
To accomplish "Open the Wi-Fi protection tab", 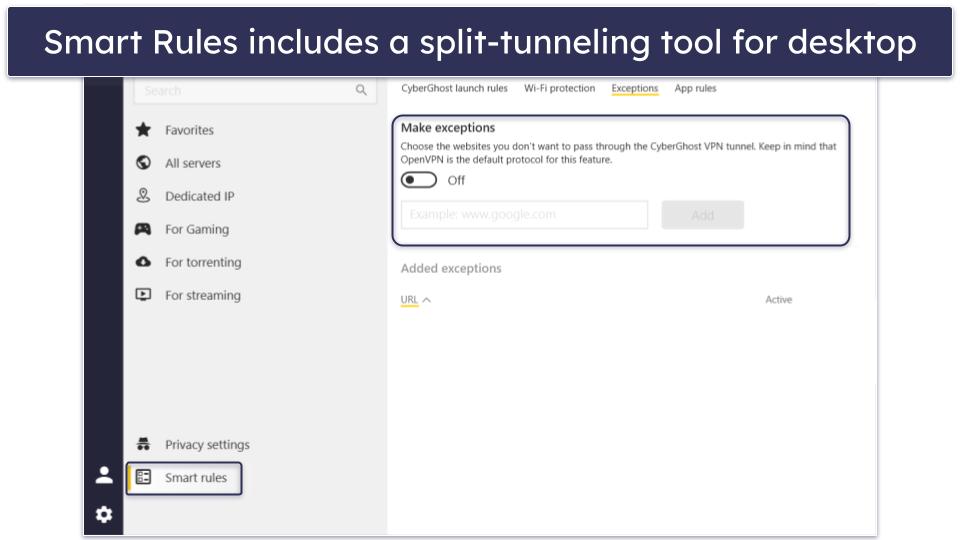I will [559, 88].
